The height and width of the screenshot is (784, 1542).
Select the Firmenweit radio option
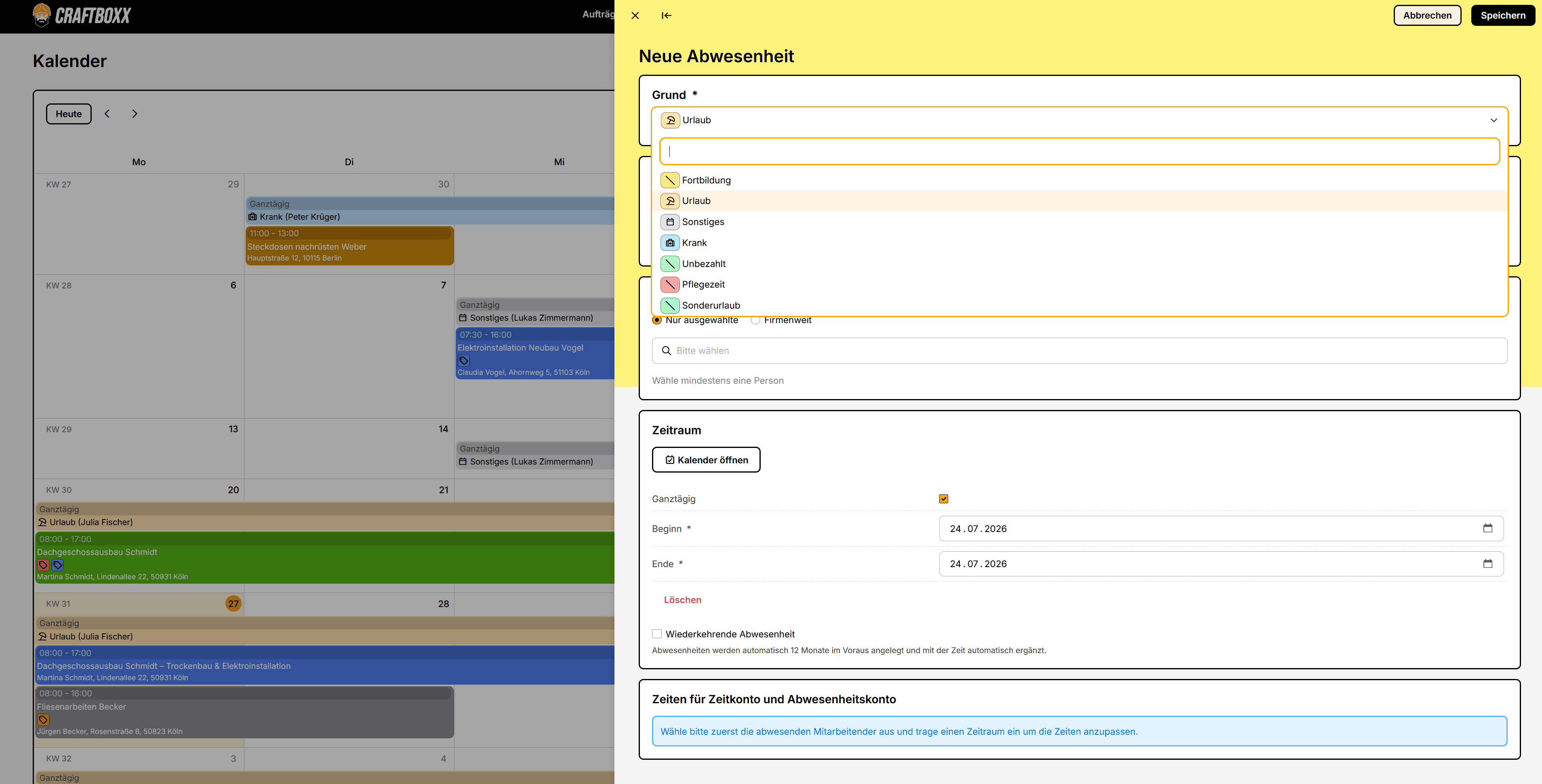pyautogui.click(x=755, y=320)
